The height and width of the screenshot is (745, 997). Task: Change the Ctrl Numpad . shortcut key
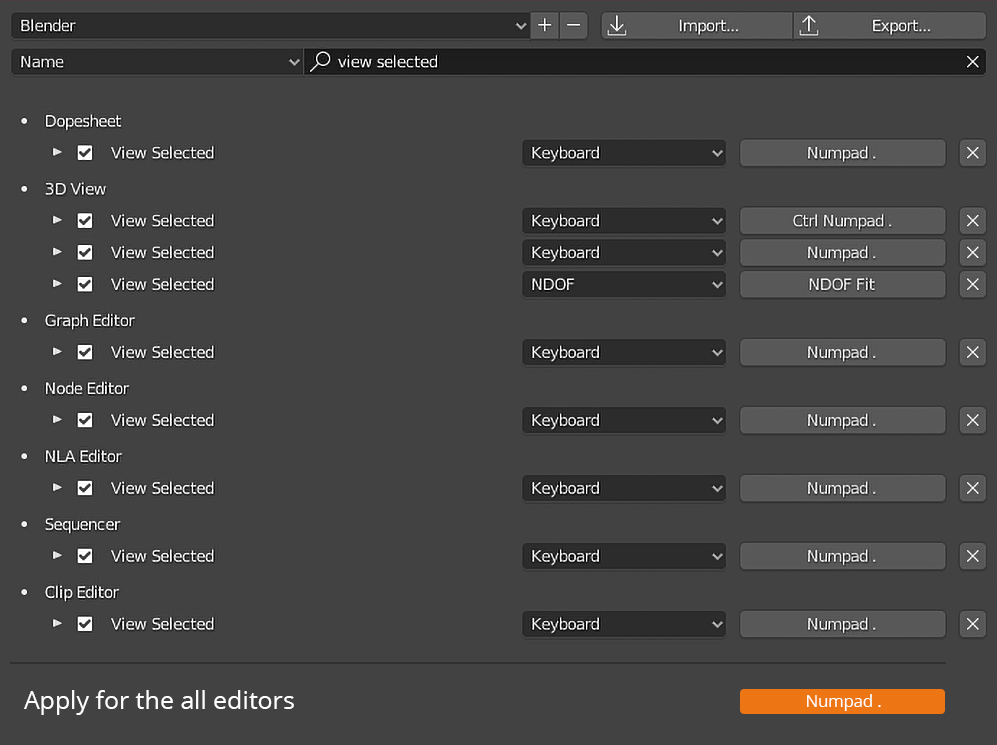click(x=842, y=221)
